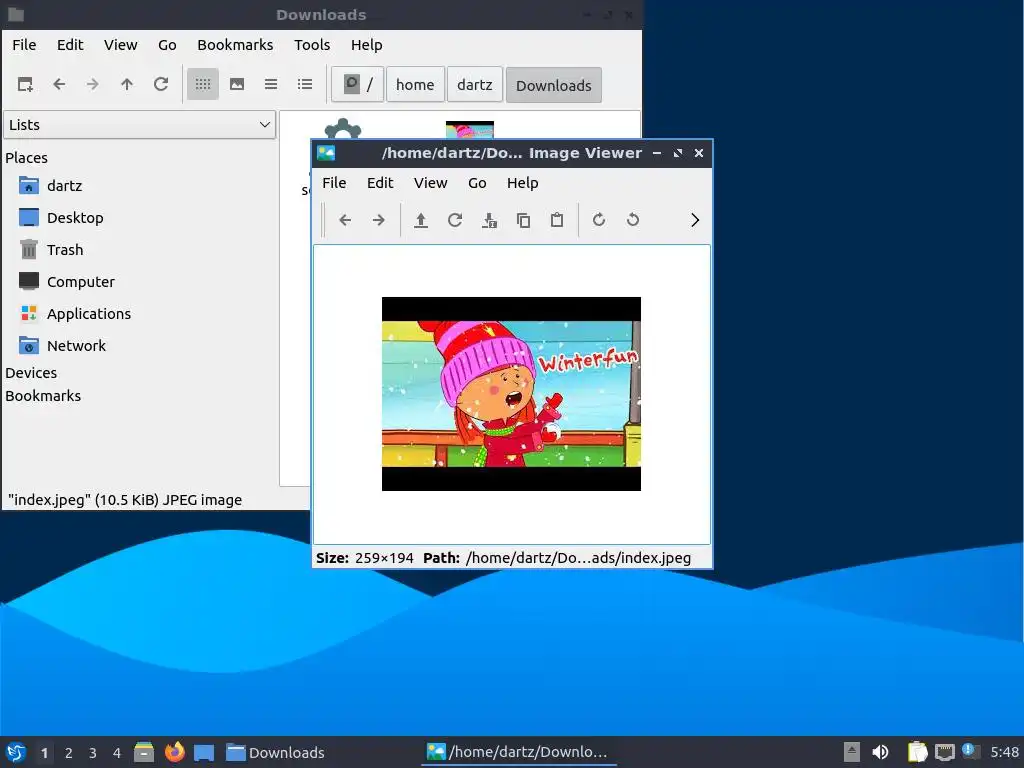
Task: Show previous image in Image Viewer
Action: tap(345, 220)
